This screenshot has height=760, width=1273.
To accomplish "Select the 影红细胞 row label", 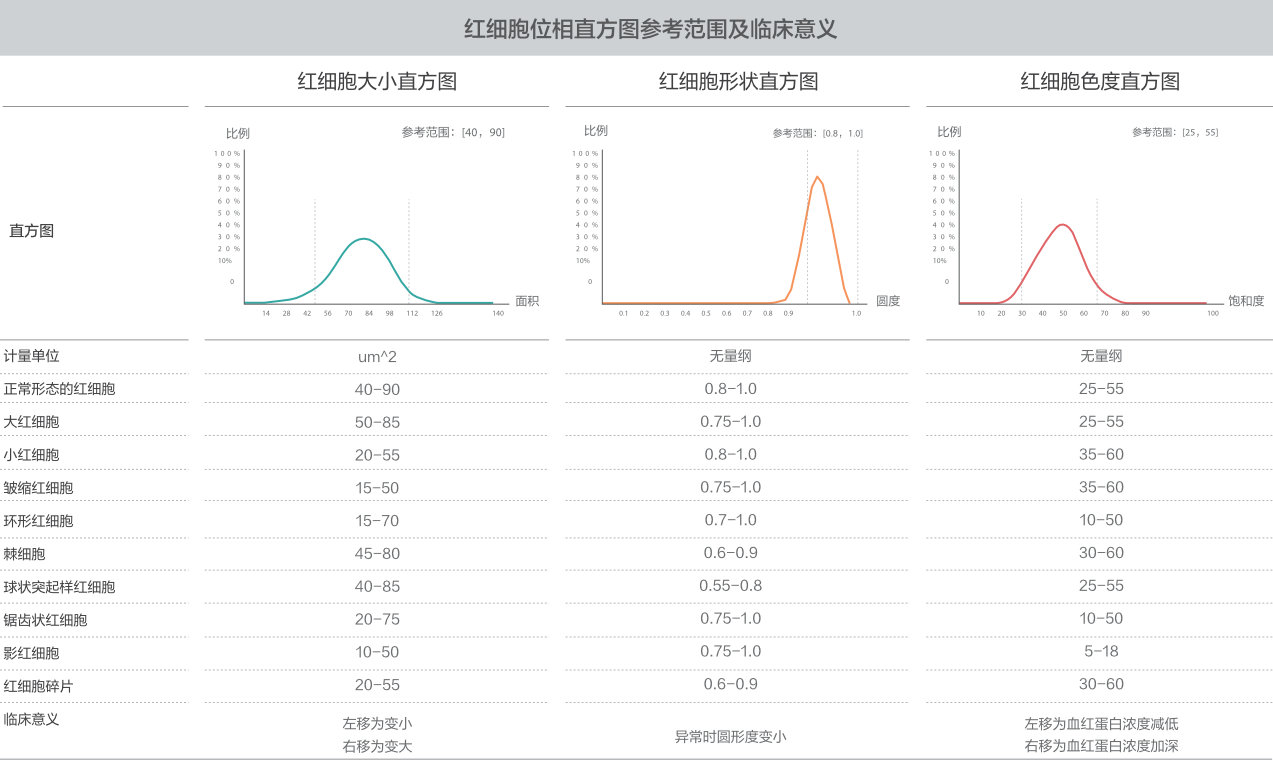I will (x=31, y=653).
